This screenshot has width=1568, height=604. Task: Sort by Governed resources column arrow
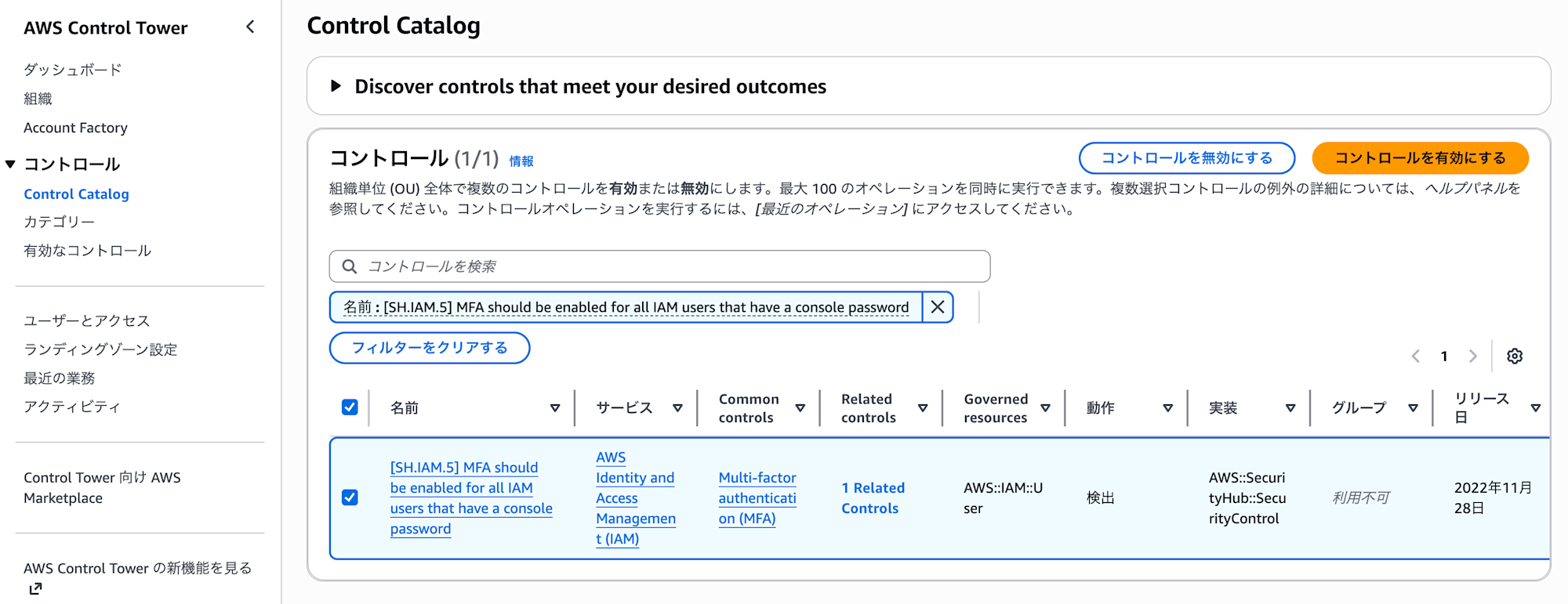tap(1045, 408)
